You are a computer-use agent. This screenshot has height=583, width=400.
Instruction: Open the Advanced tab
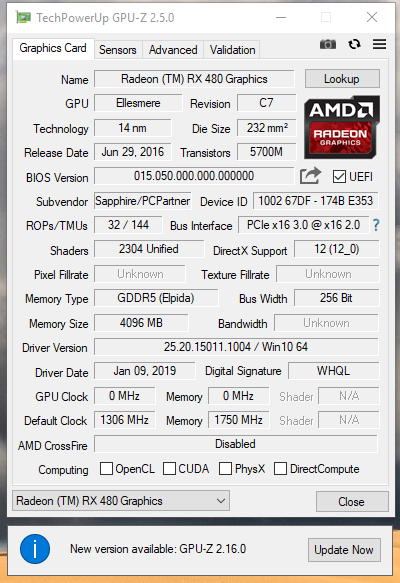point(173,50)
